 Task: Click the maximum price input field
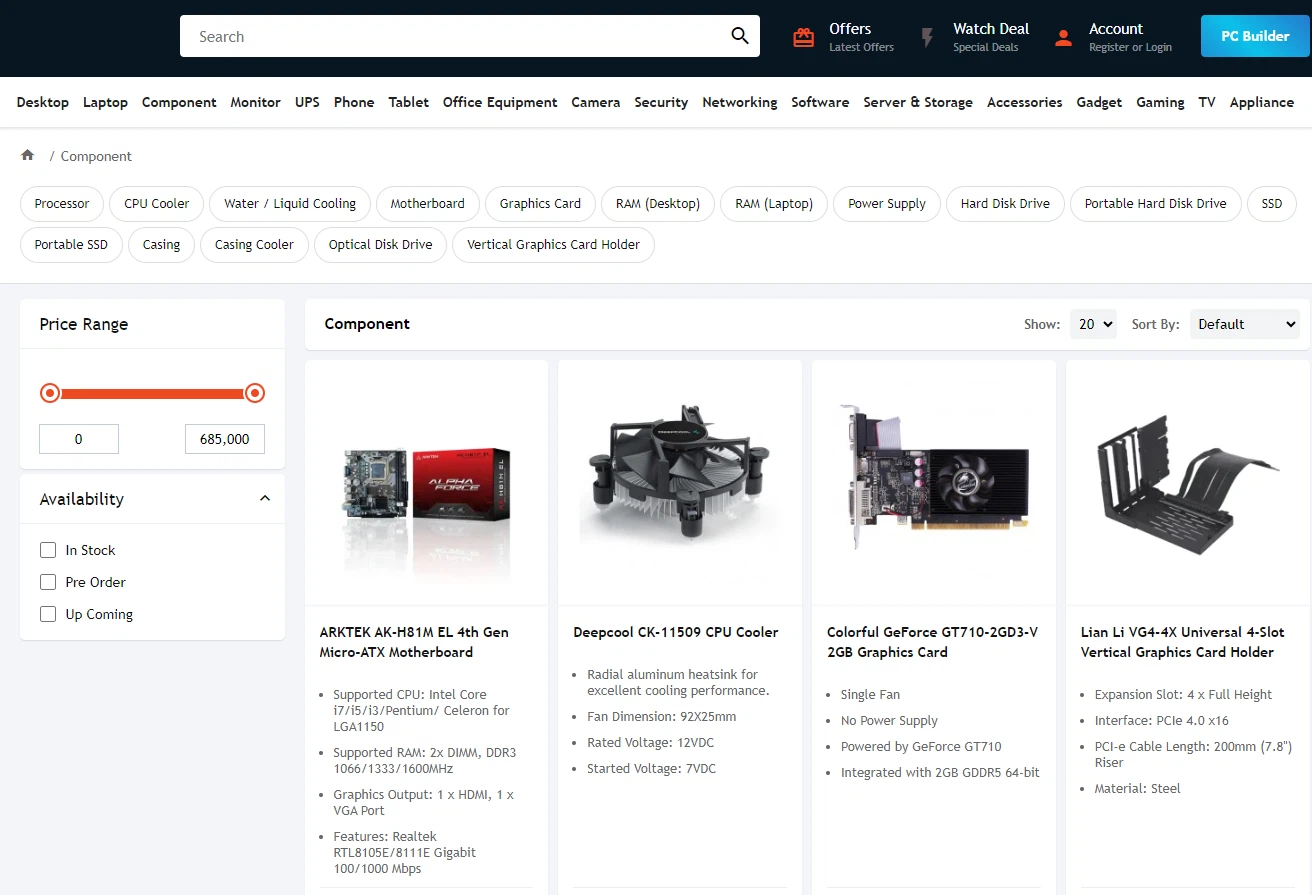[225, 439]
